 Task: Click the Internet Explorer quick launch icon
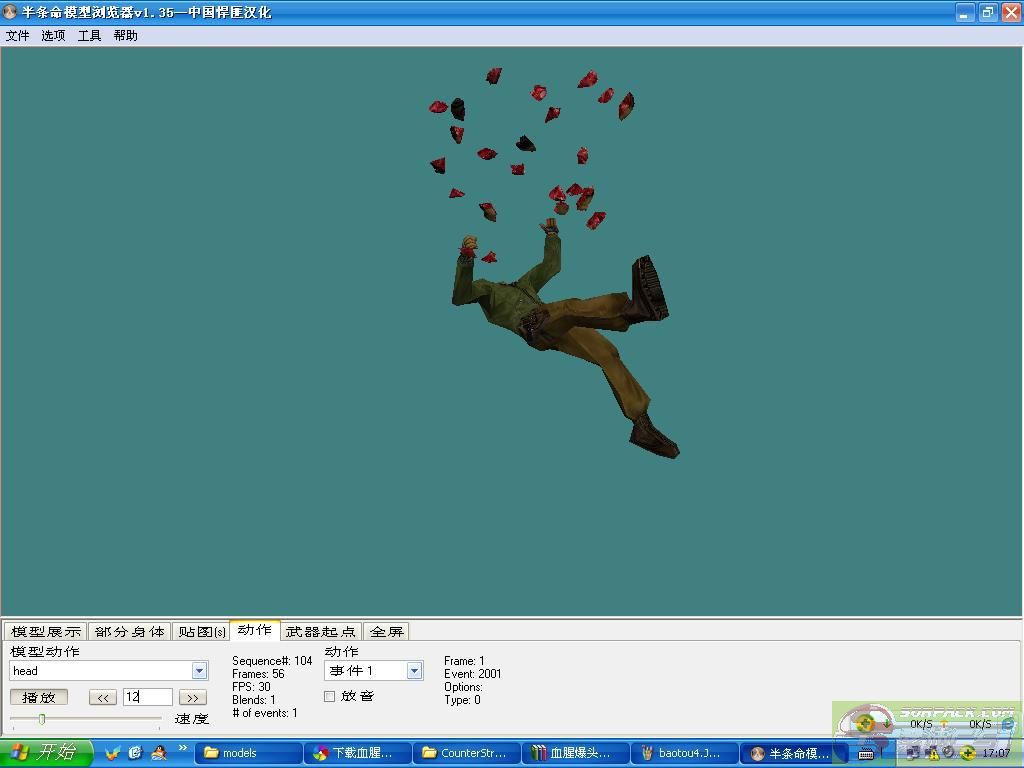(x=135, y=753)
